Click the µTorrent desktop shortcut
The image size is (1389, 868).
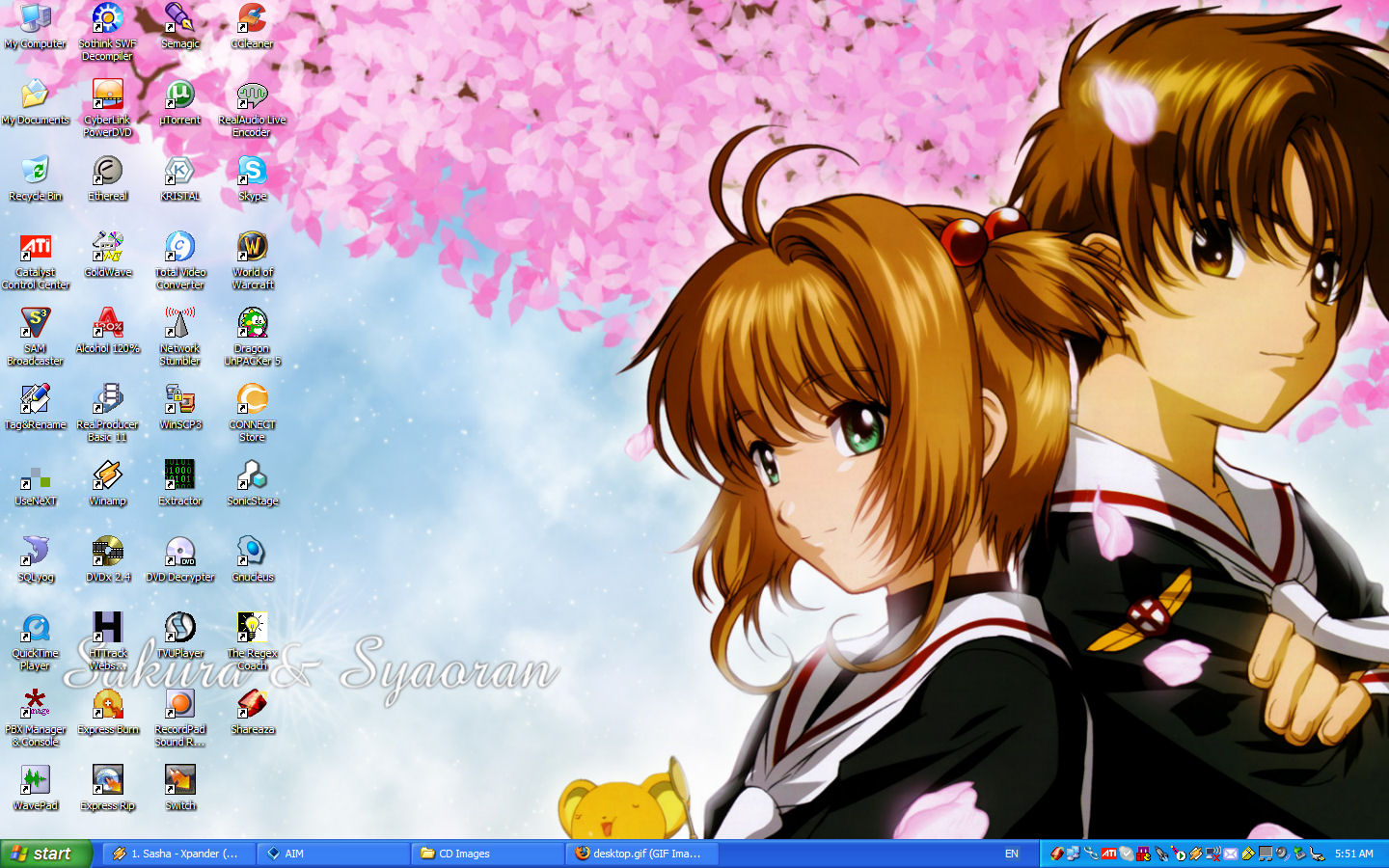coord(179,95)
